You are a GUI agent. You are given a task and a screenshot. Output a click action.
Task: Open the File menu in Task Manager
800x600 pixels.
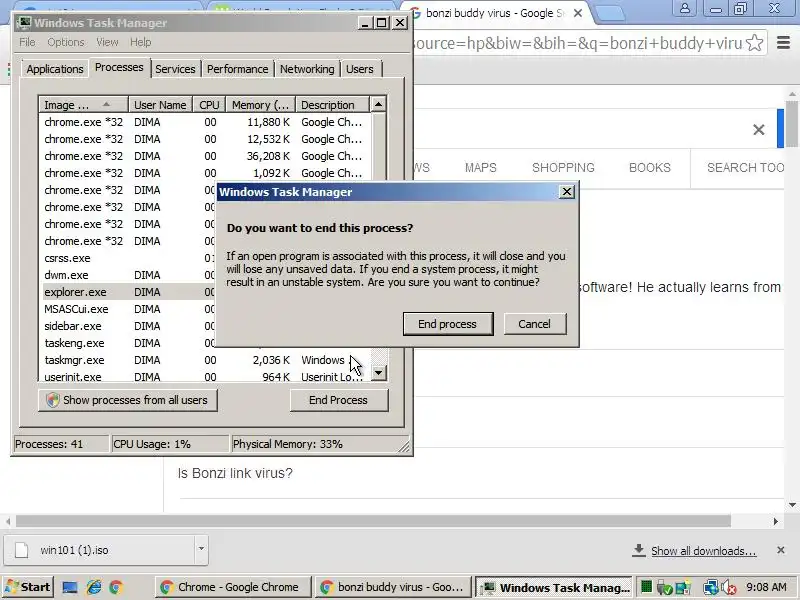tap(27, 42)
